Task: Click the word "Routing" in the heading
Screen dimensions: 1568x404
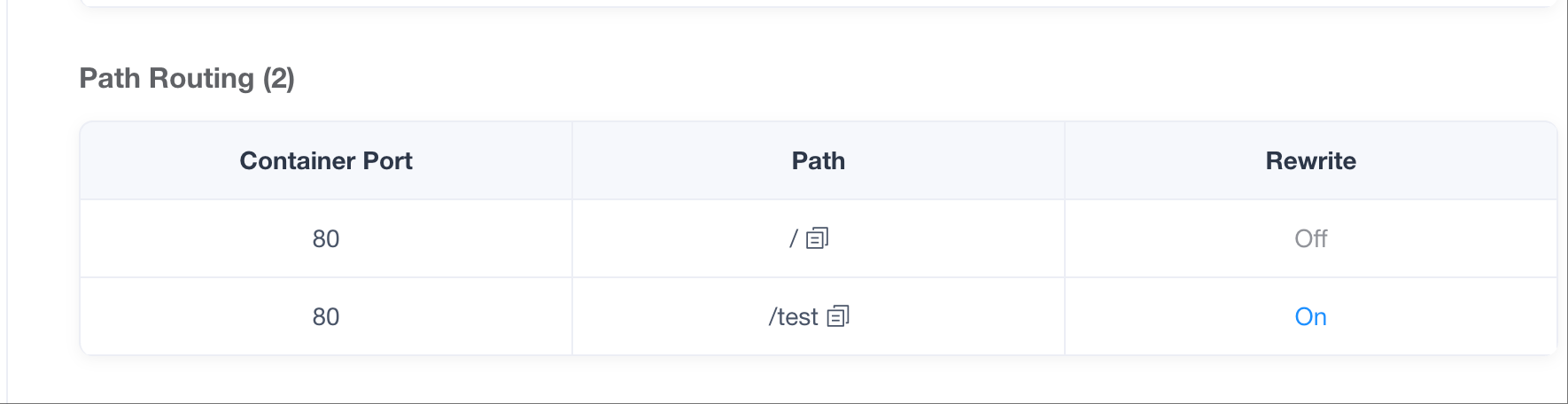Action: click(202, 78)
